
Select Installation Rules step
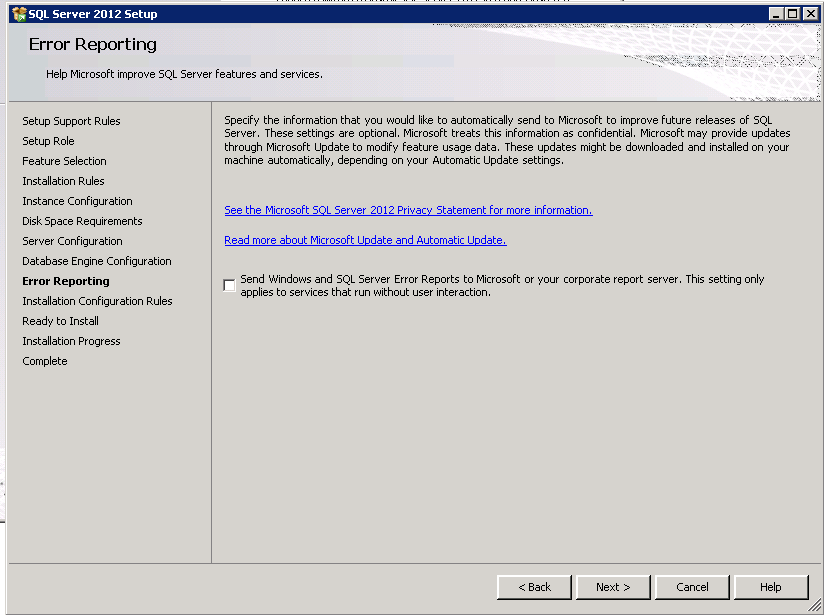pos(63,181)
